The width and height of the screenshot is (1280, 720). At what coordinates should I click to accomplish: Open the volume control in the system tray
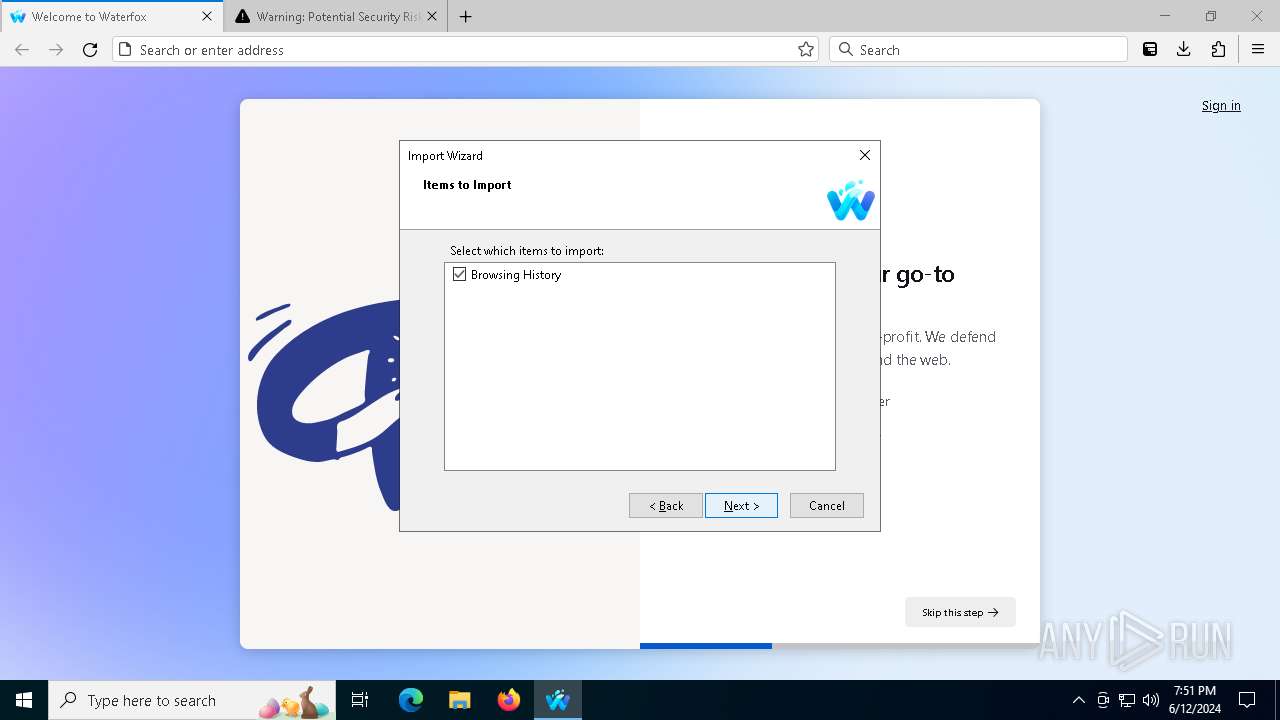click(1150, 700)
